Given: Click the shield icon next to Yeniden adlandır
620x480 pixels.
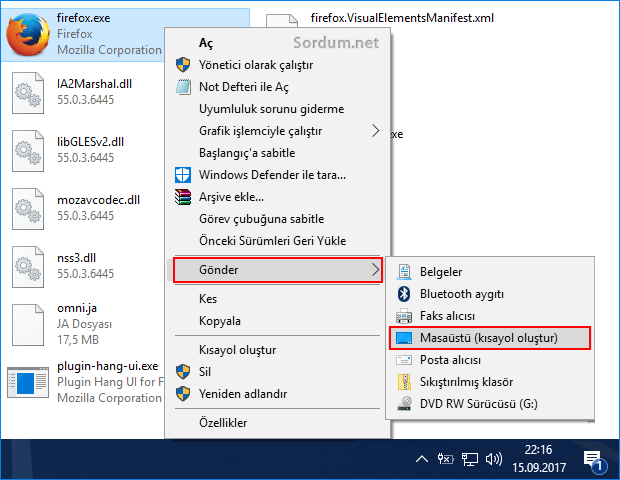Looking at the screenshot, I should 183,394.
